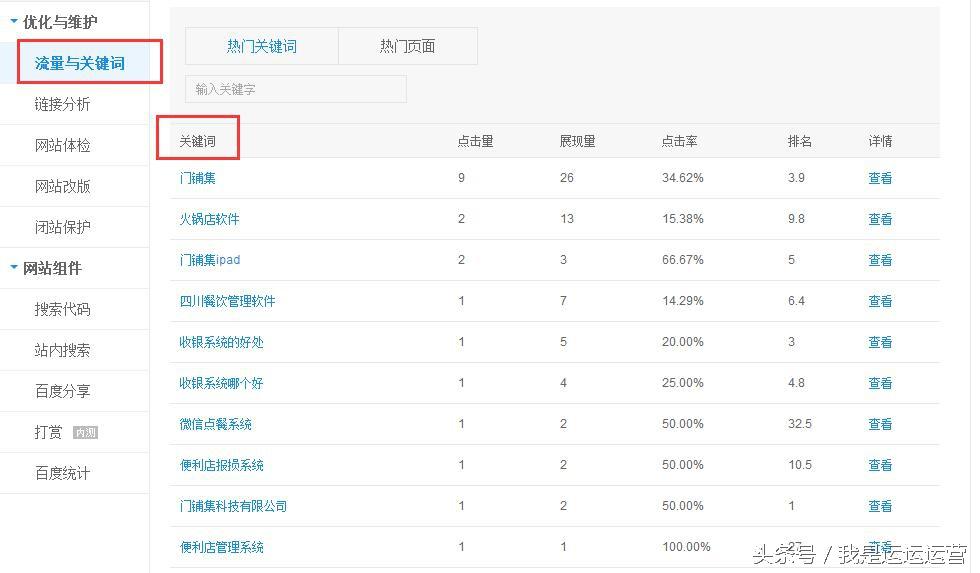Click the 优化与维护 section heading
980x573 pixels.
tap(60, 22)
